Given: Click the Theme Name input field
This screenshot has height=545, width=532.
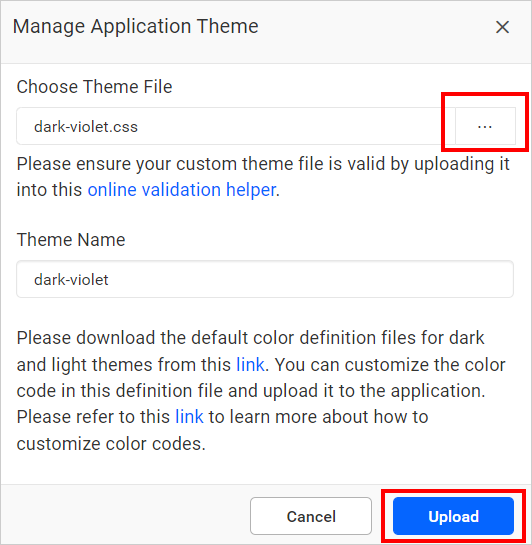Looking at the screenshot, I should [x=265, y=279].
